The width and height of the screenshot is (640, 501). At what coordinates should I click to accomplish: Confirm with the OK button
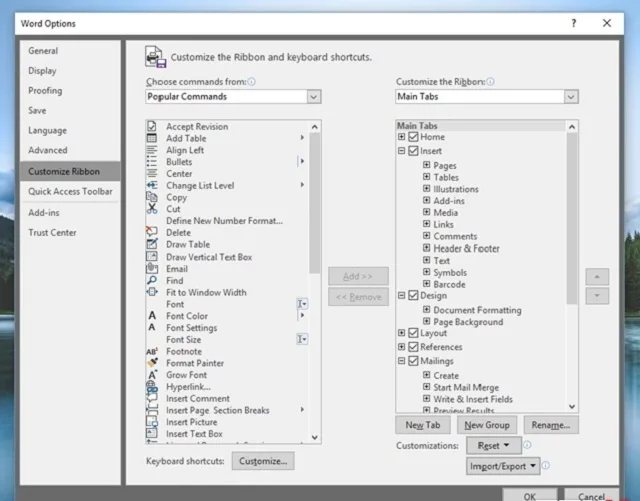(530, 496)
